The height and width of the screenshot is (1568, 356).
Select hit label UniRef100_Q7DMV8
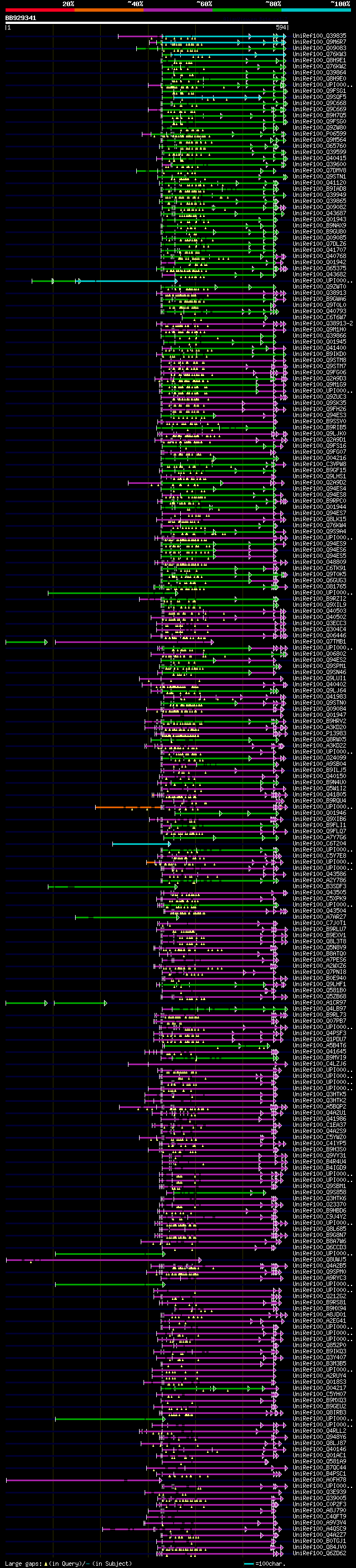point(319,170)
